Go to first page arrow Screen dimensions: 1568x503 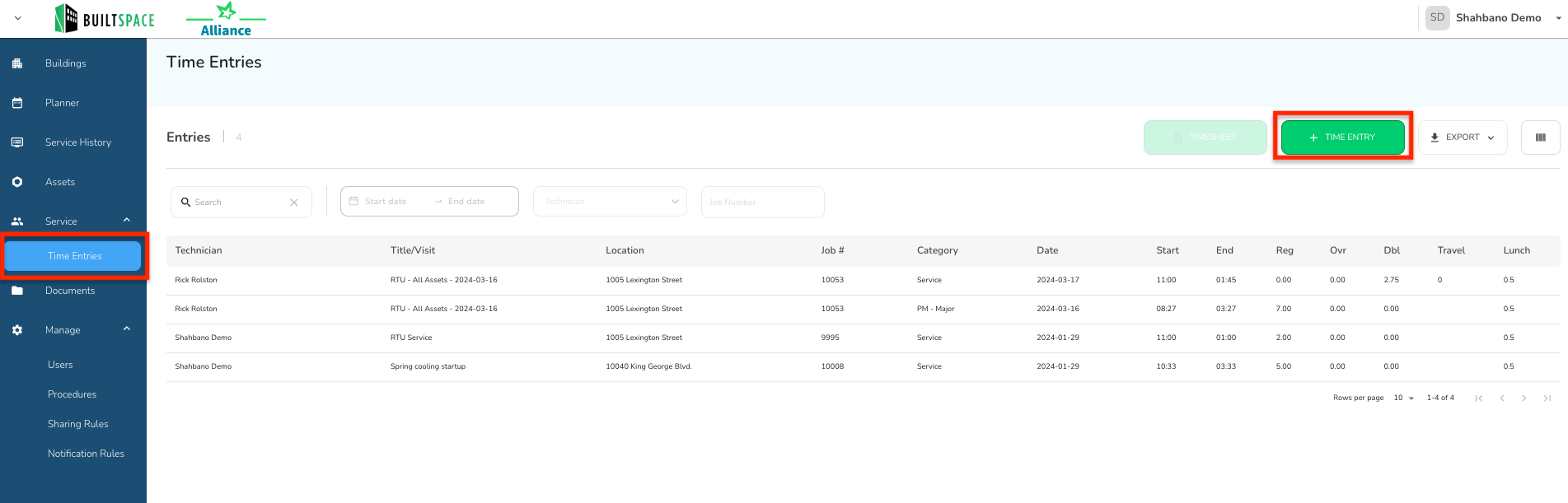coord(1479,398)
